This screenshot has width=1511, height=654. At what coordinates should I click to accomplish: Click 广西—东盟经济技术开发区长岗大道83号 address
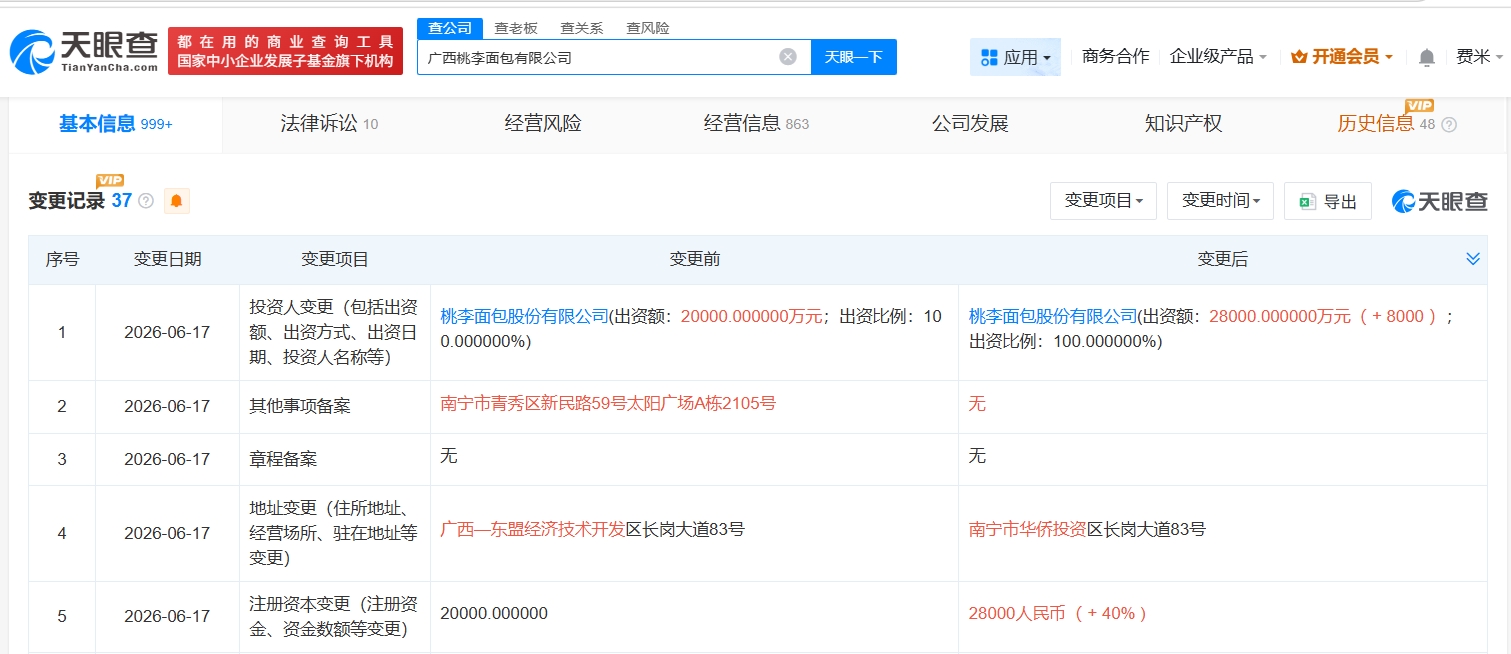[593, 529]
